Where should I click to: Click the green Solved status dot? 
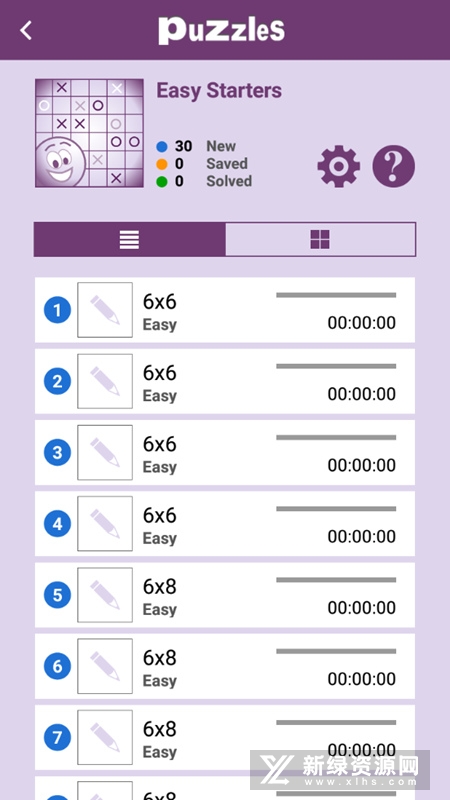pos(162,182)
